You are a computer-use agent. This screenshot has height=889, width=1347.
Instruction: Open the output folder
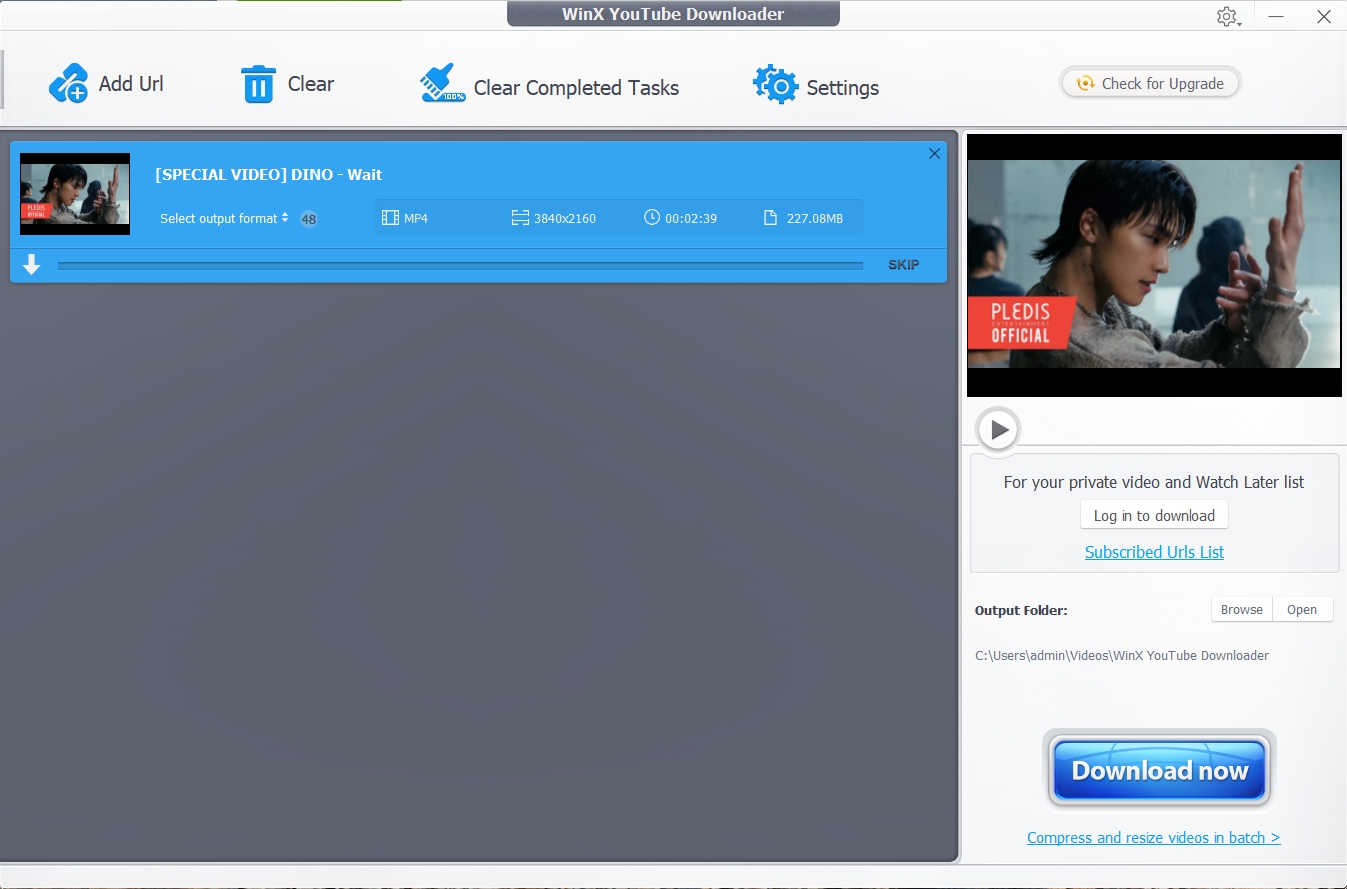(1301, 610)
